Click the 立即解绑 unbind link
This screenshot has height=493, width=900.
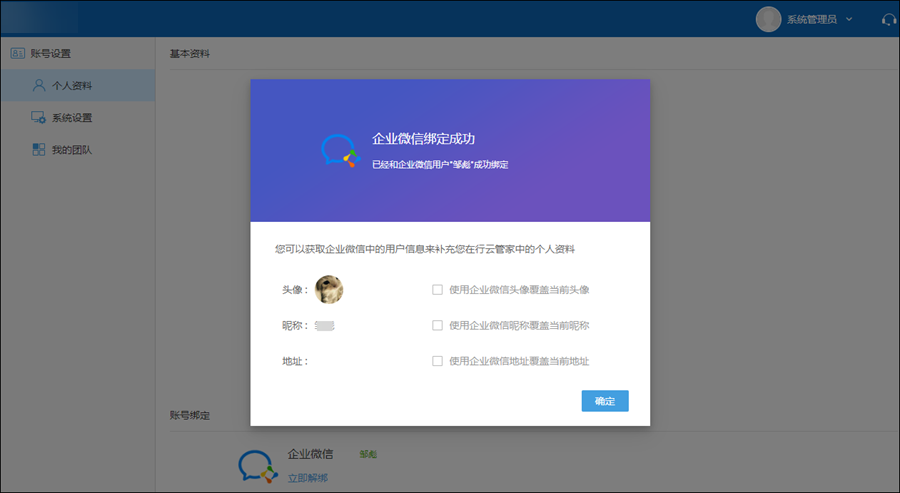308,478
